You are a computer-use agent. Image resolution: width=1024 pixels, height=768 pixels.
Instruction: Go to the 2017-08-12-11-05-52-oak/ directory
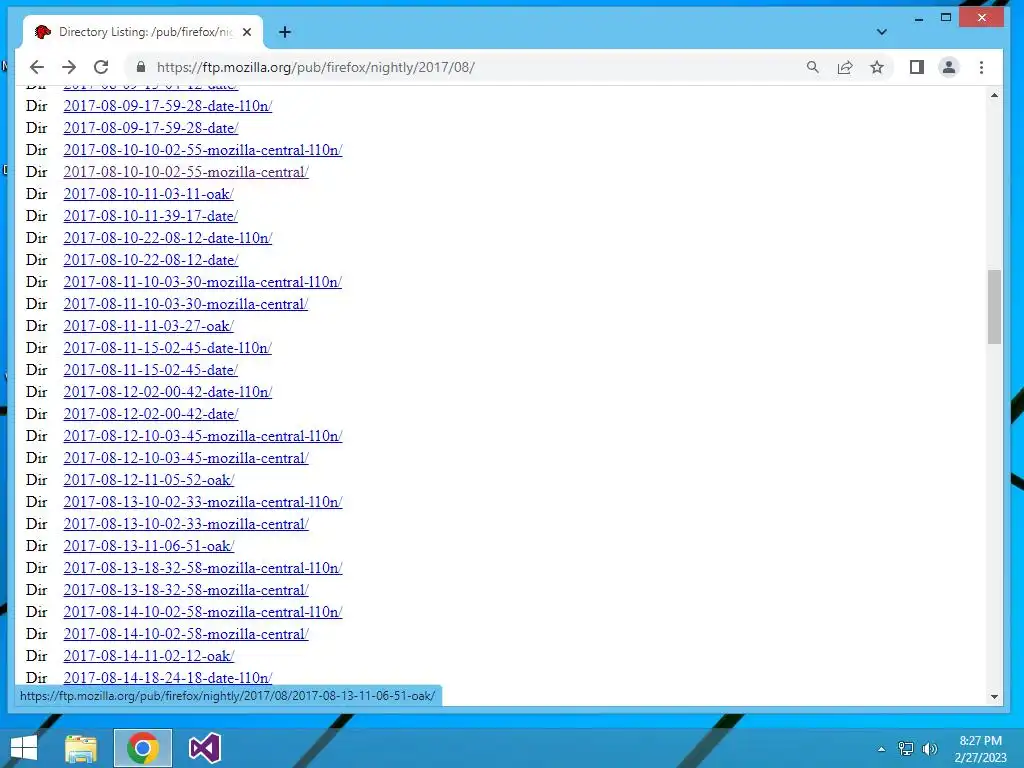148,480
